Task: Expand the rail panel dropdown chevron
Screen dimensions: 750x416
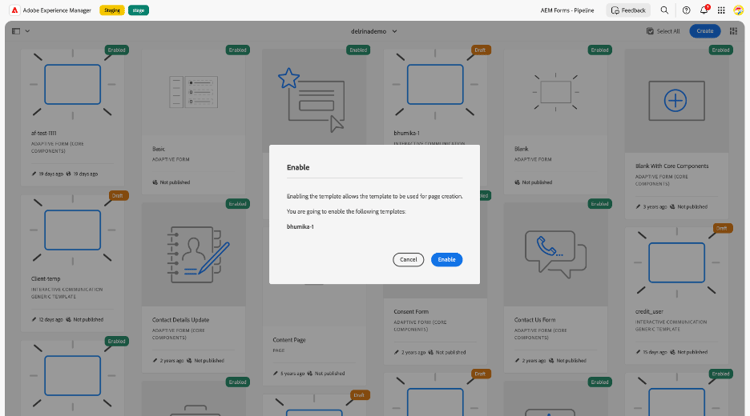Action: pos(27,31)
